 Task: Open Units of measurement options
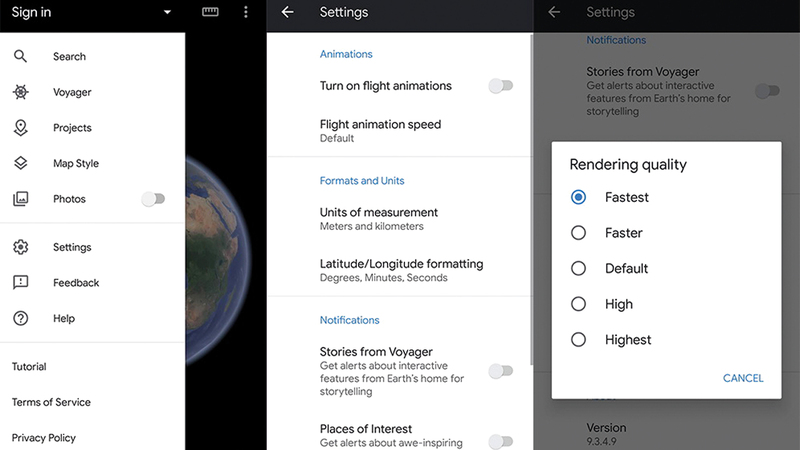(x=379, y=218)
